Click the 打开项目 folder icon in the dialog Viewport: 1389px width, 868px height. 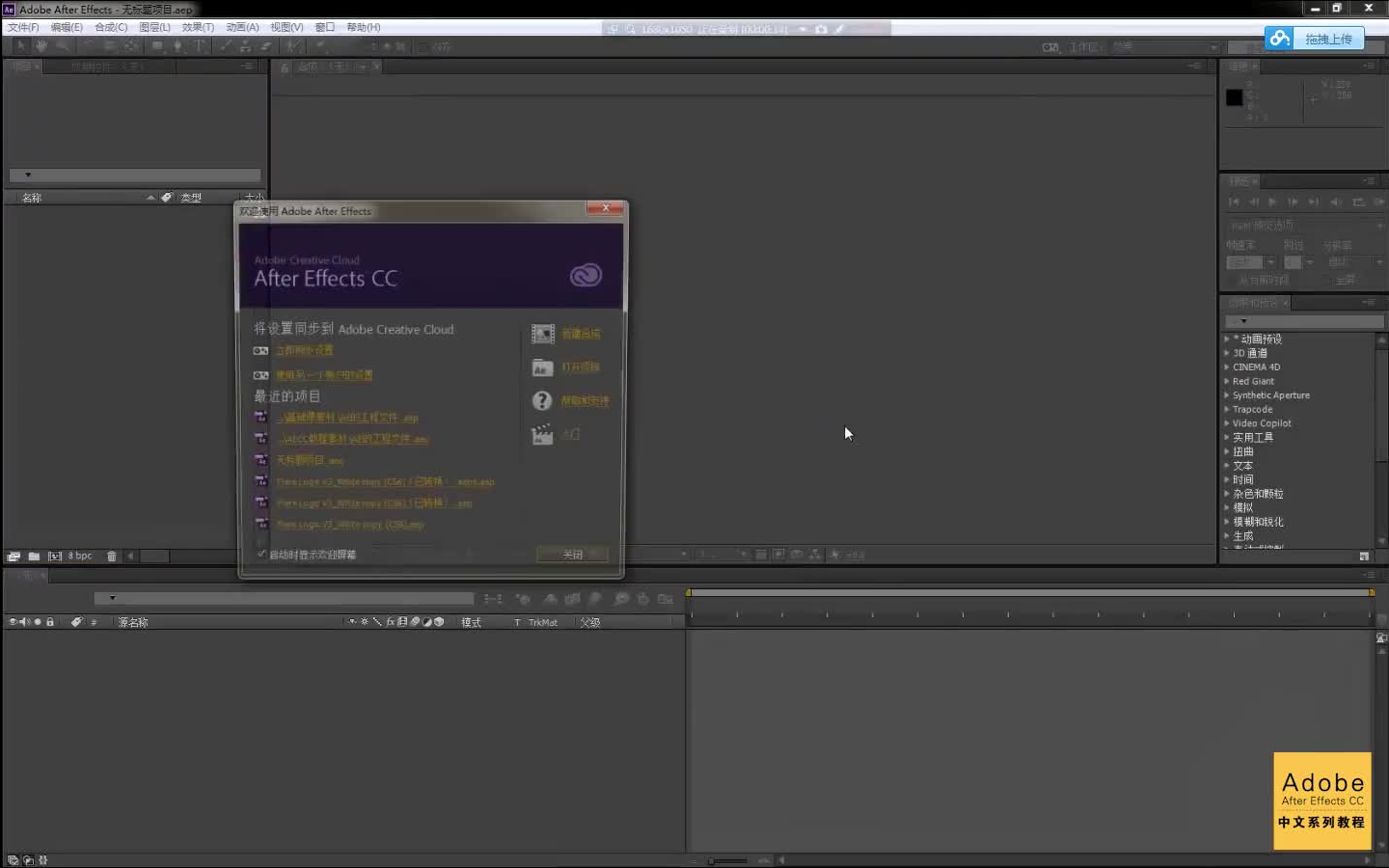(x=541, y=367)
